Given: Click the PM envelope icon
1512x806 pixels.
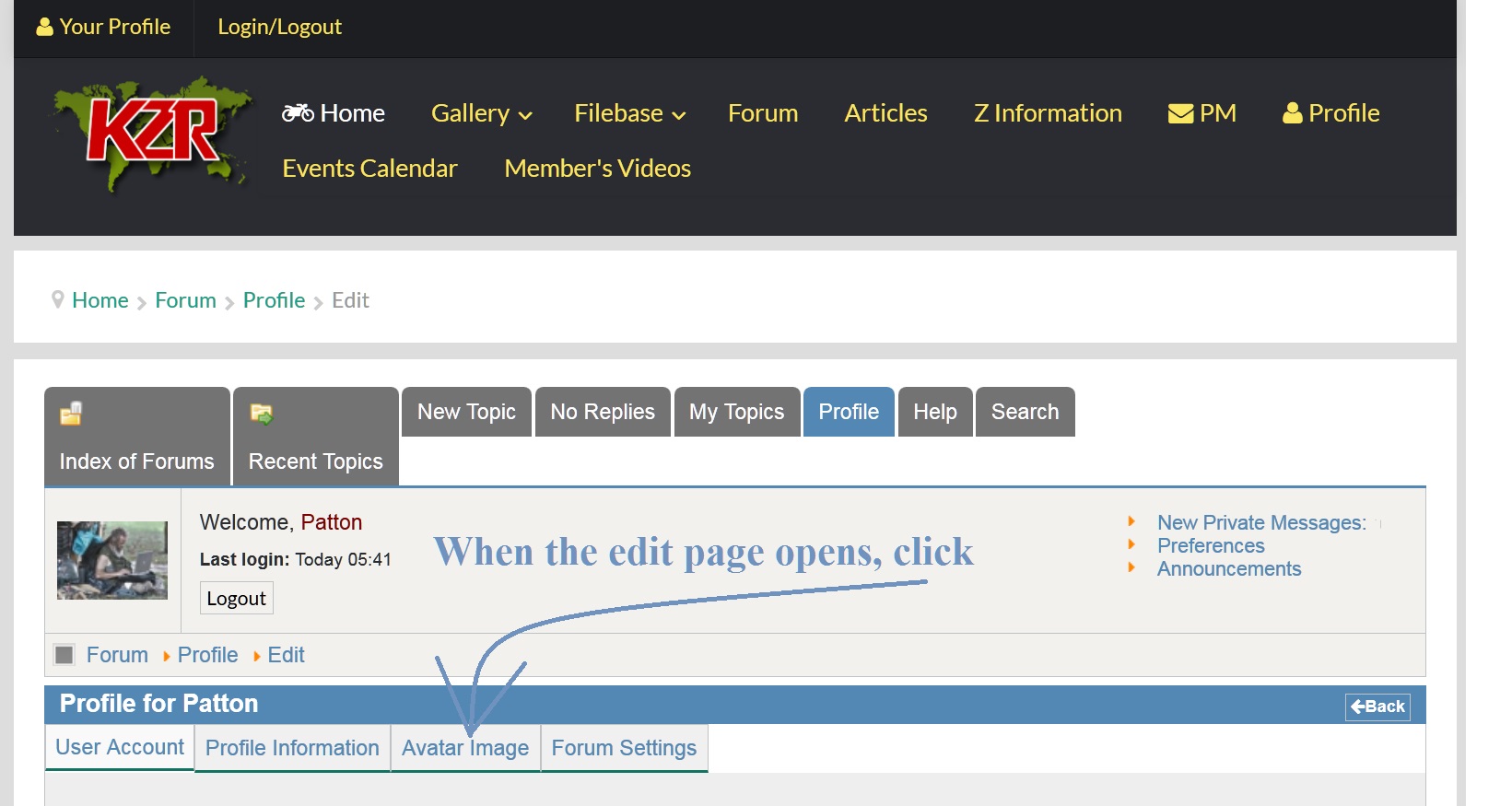Looking at the screenshot, I should [1180, 113].
